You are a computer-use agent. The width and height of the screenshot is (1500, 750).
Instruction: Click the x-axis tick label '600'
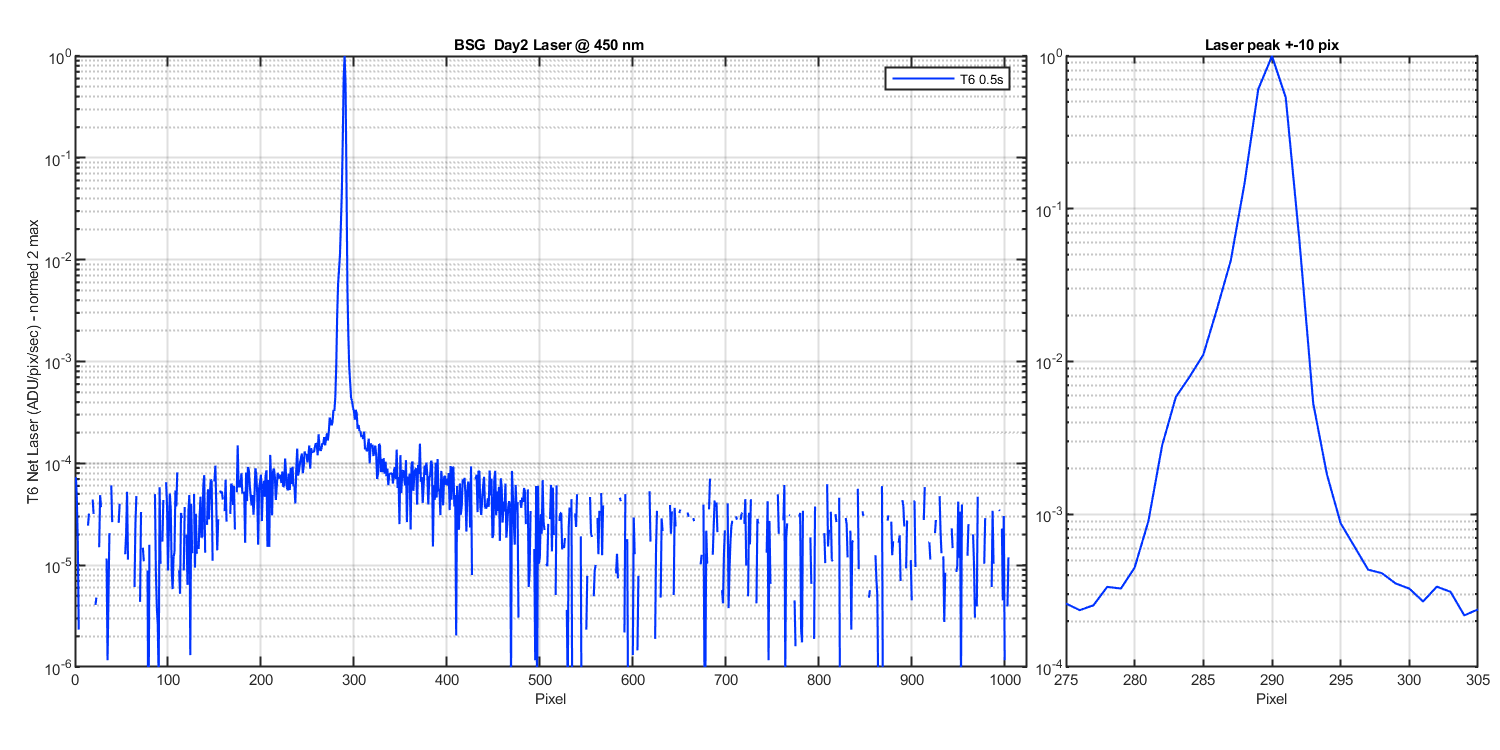[x=633, y=680]
